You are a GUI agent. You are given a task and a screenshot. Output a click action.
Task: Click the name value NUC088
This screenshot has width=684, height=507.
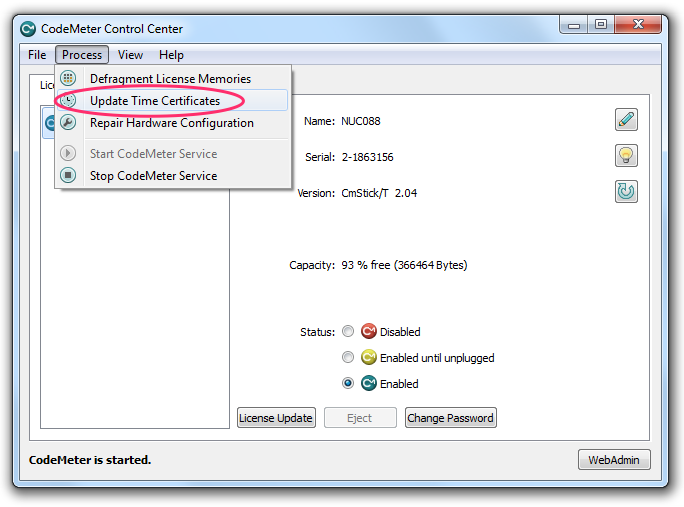tap(361, 121)
